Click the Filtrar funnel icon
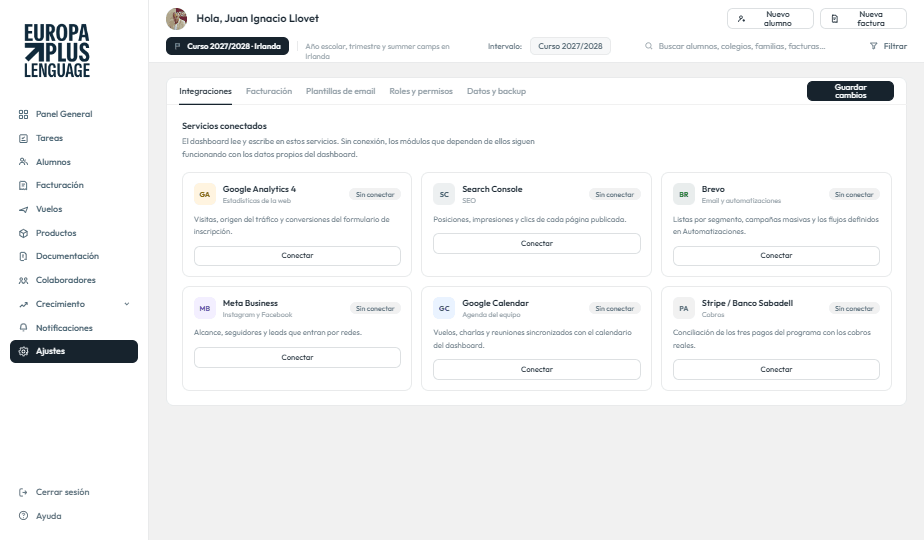 click(873, 46)
